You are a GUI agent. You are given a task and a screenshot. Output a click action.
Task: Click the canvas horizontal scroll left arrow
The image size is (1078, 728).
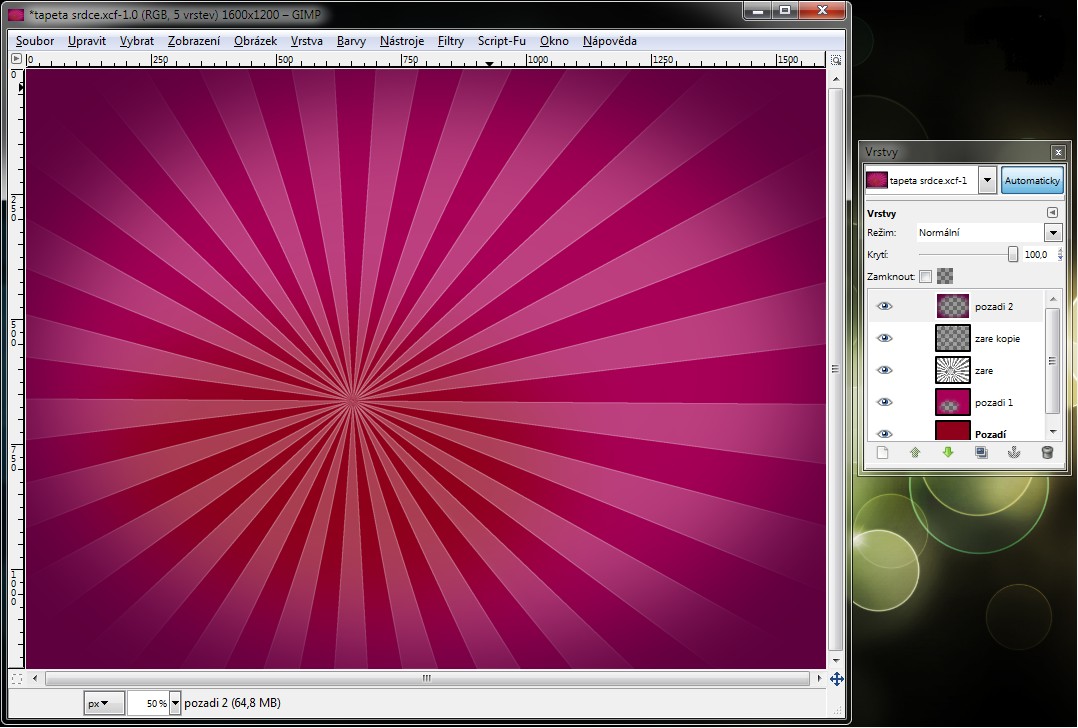35,679
